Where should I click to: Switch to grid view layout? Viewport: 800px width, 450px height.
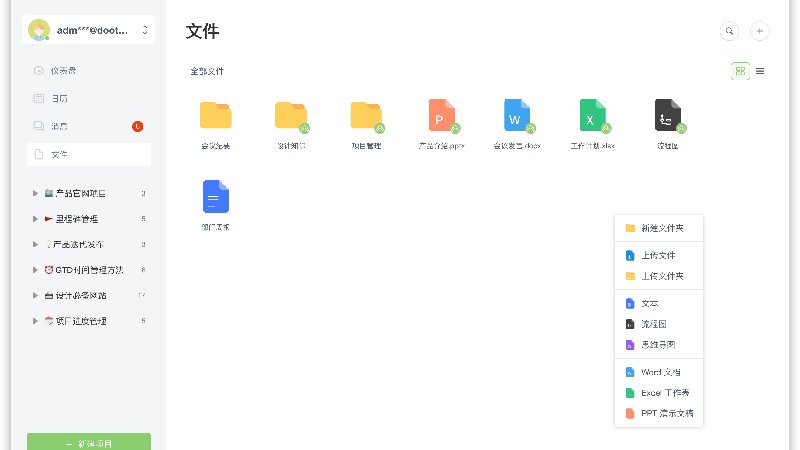740,71
